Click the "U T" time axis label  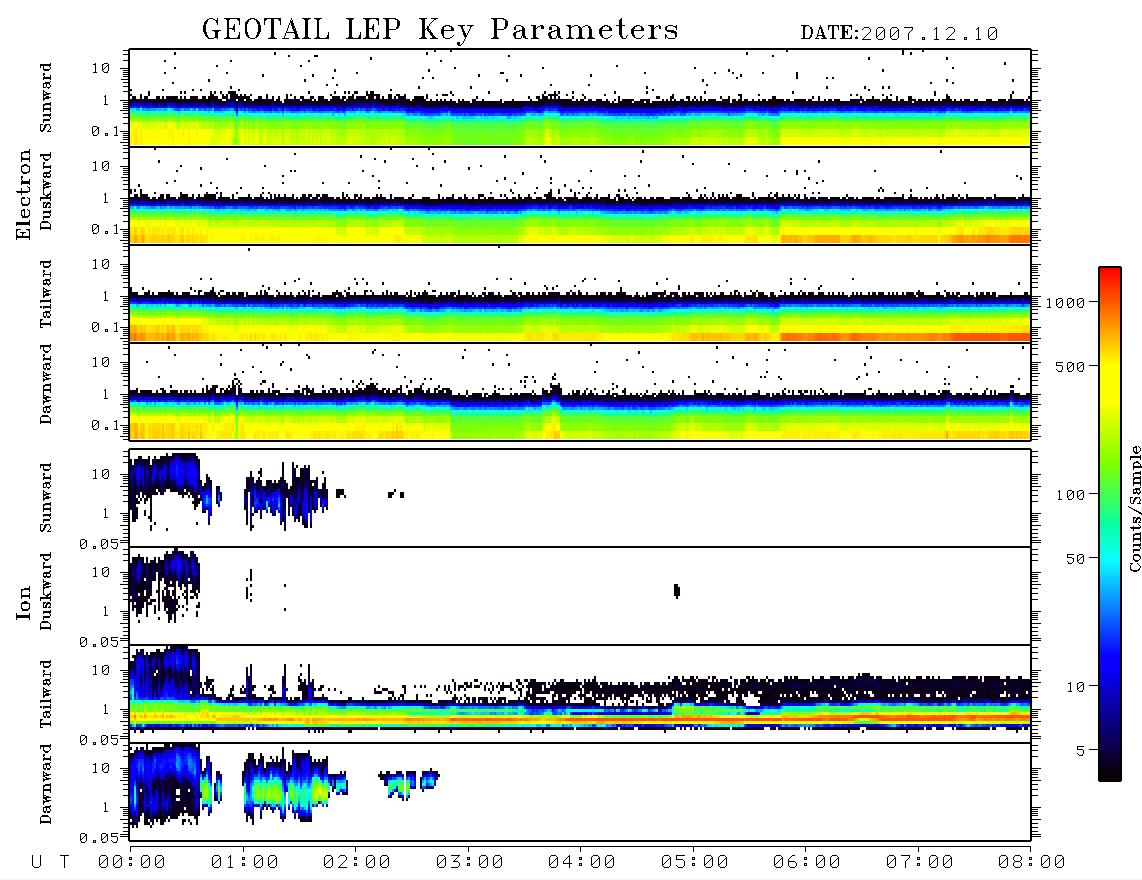click(x=50, y=862)
